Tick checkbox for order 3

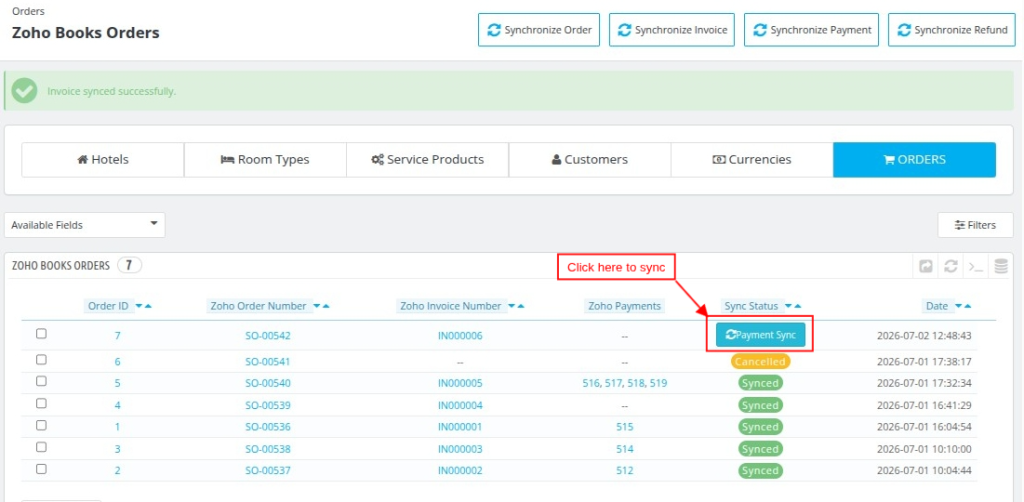41,447
